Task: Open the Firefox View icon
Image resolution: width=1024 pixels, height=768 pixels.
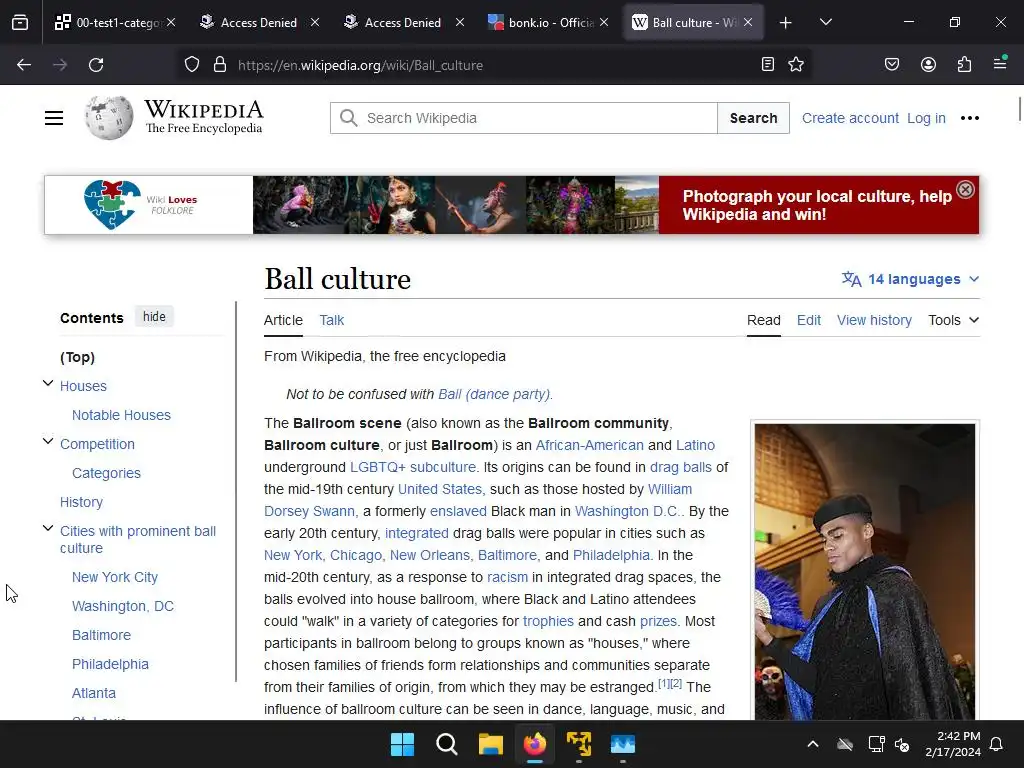Action: tap(20, 22)
